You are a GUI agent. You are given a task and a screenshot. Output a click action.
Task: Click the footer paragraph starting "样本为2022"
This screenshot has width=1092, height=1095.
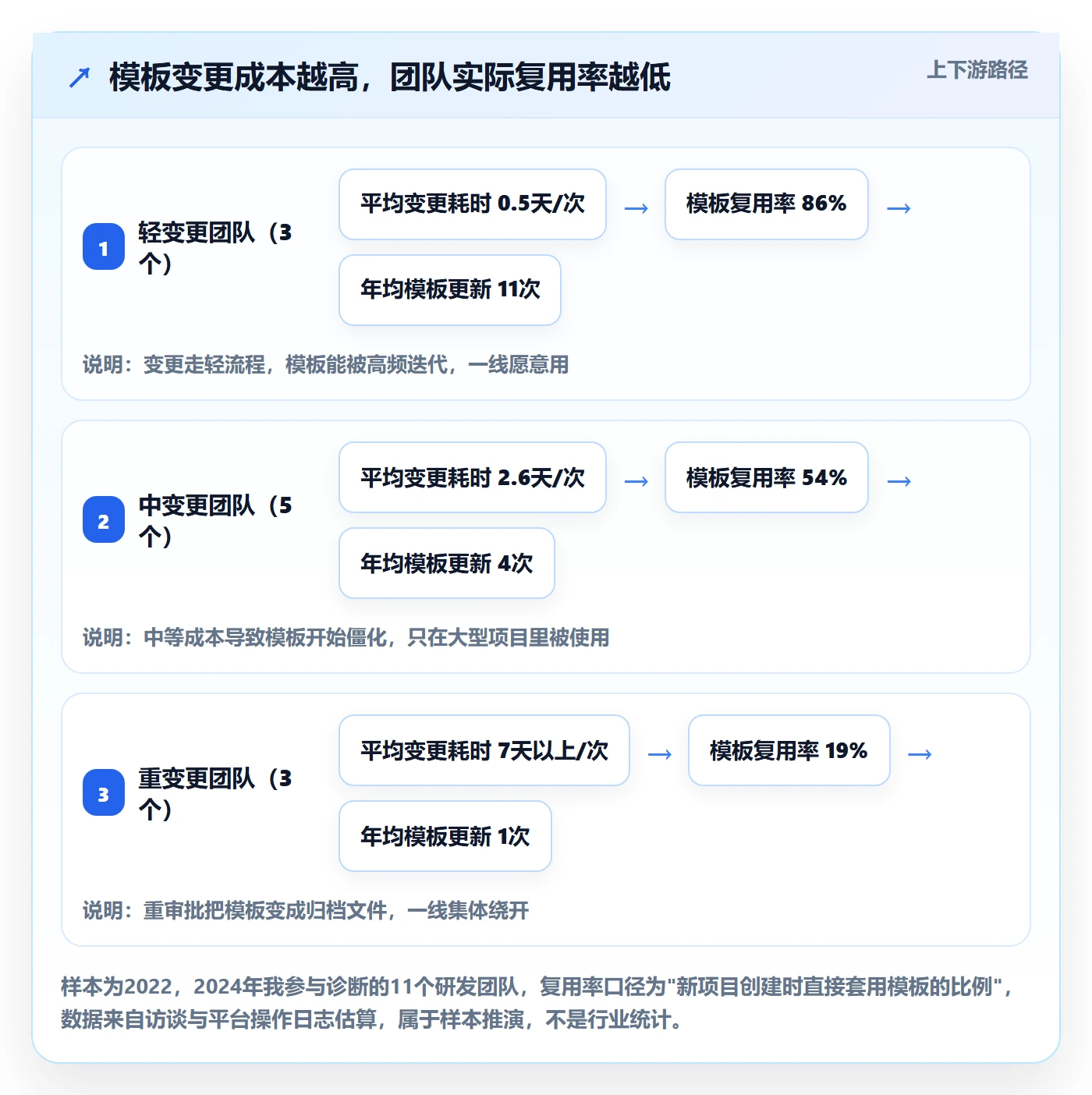click(x=538, y=1003)
